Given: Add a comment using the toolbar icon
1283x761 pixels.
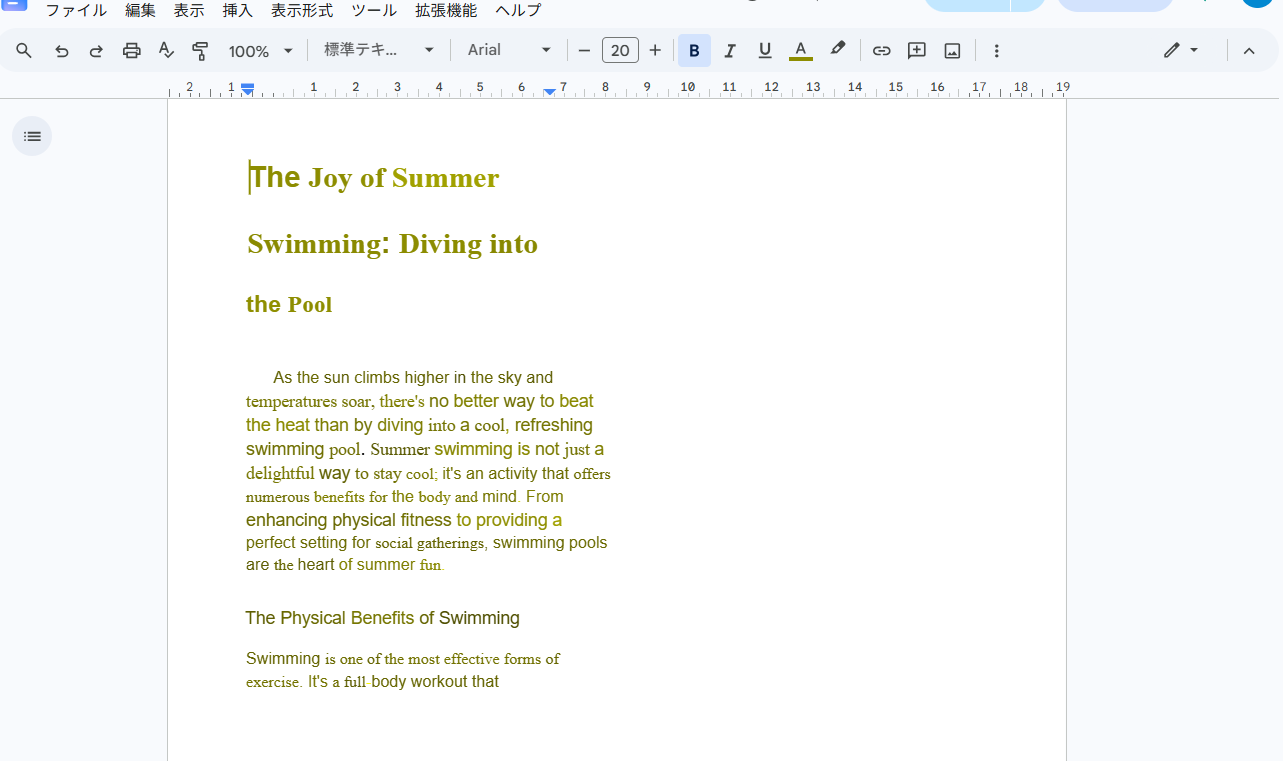Looking at the screenshot, I should coord(916,51).
